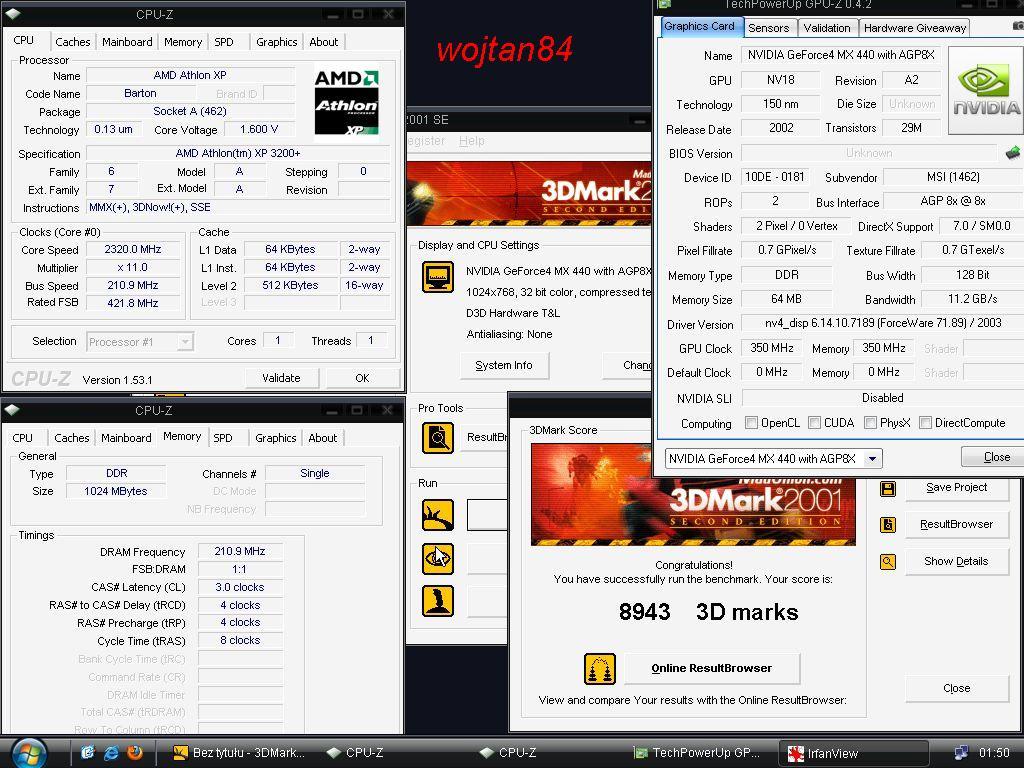The image size is (1024, 768).
Task: Click the demo eye icon in 3DMark
Action: 438,558
